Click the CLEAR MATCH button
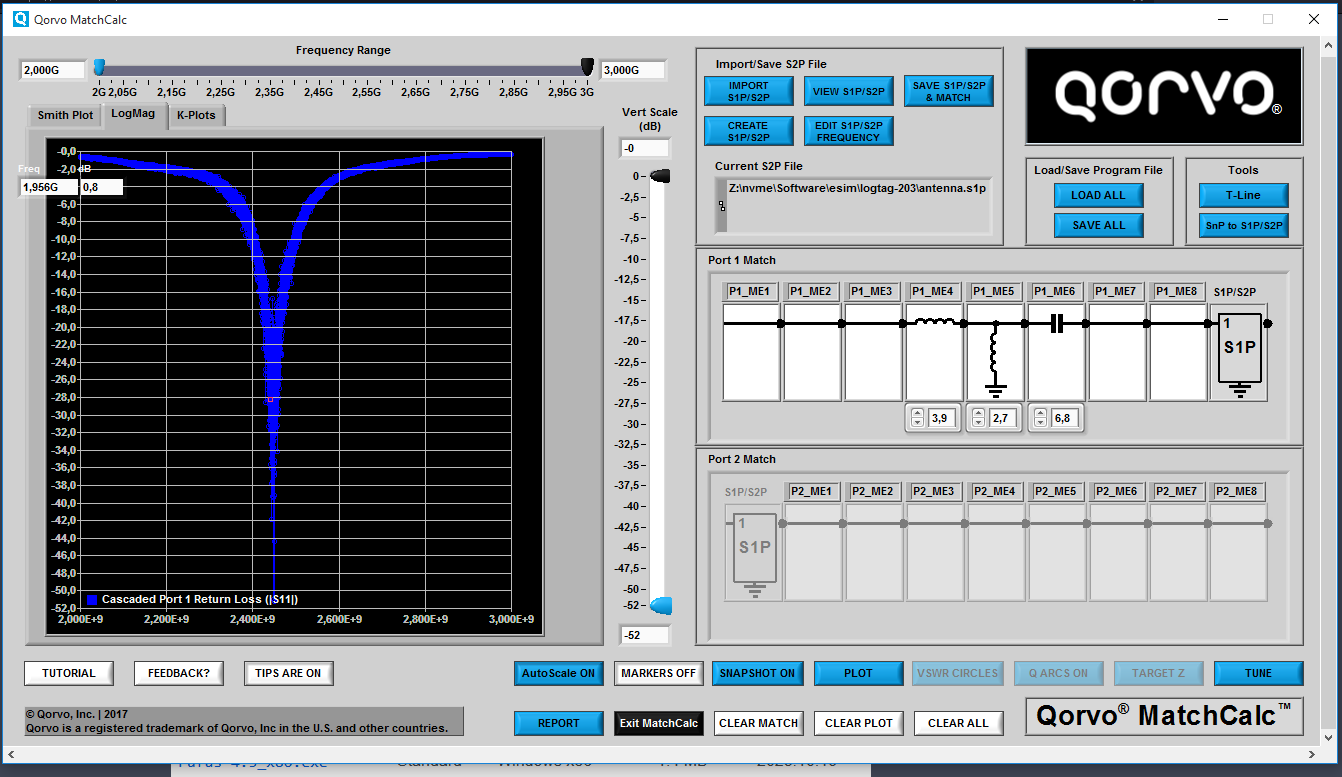 click(759, 723)
